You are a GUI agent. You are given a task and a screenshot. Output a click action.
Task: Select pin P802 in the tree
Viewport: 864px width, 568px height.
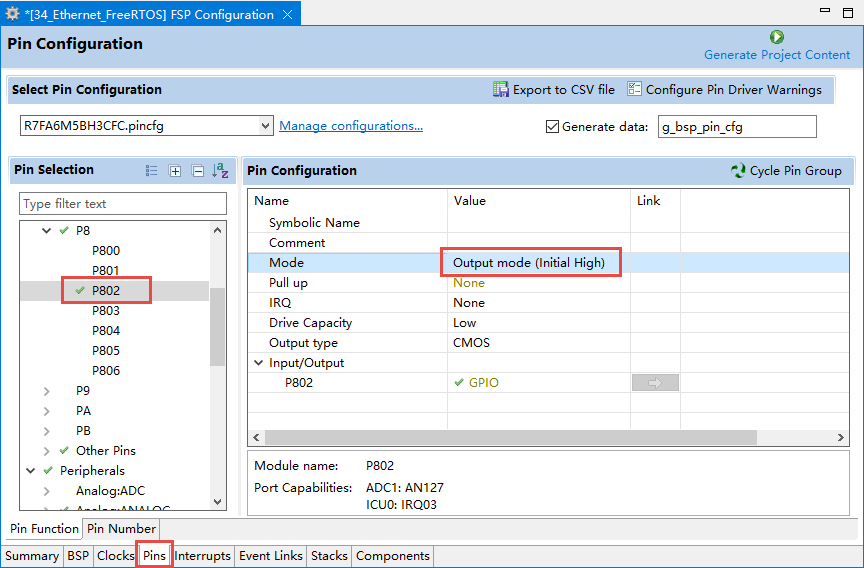[x=106, y=290]
